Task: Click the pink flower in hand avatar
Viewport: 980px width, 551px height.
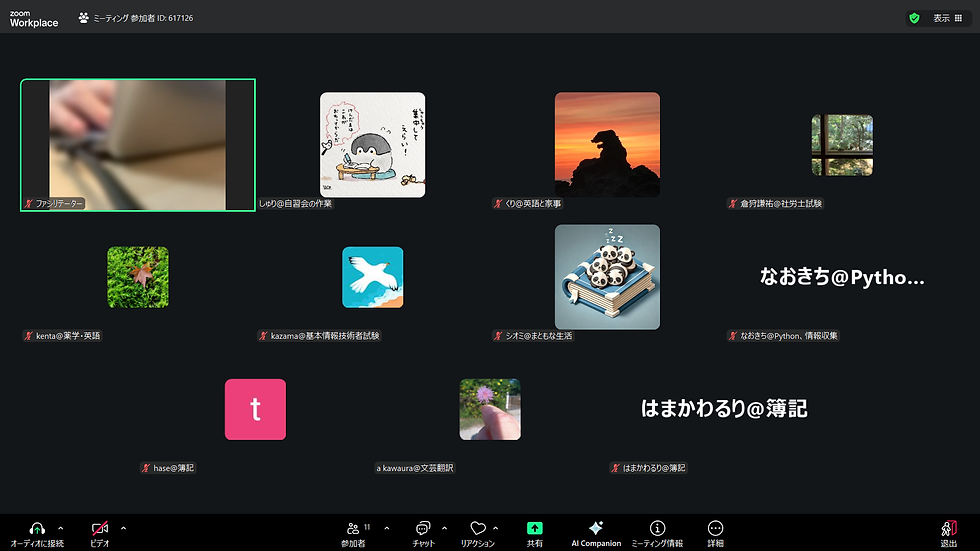Action: coord(490,409)
